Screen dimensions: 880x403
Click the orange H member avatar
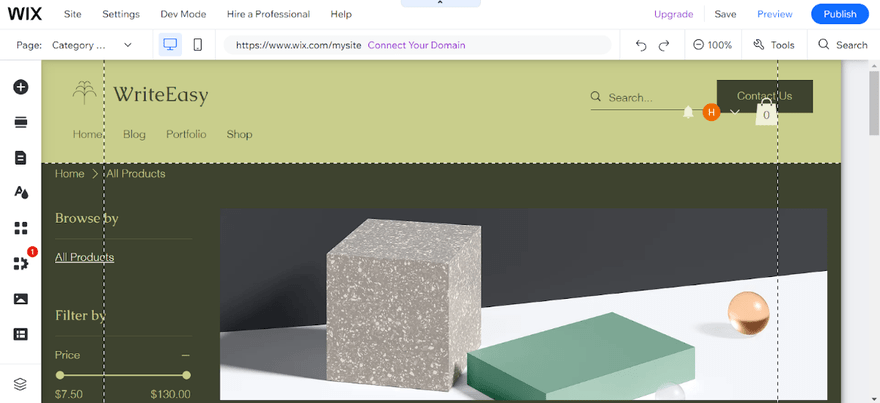pyautogui.click(x=711, y=112)
